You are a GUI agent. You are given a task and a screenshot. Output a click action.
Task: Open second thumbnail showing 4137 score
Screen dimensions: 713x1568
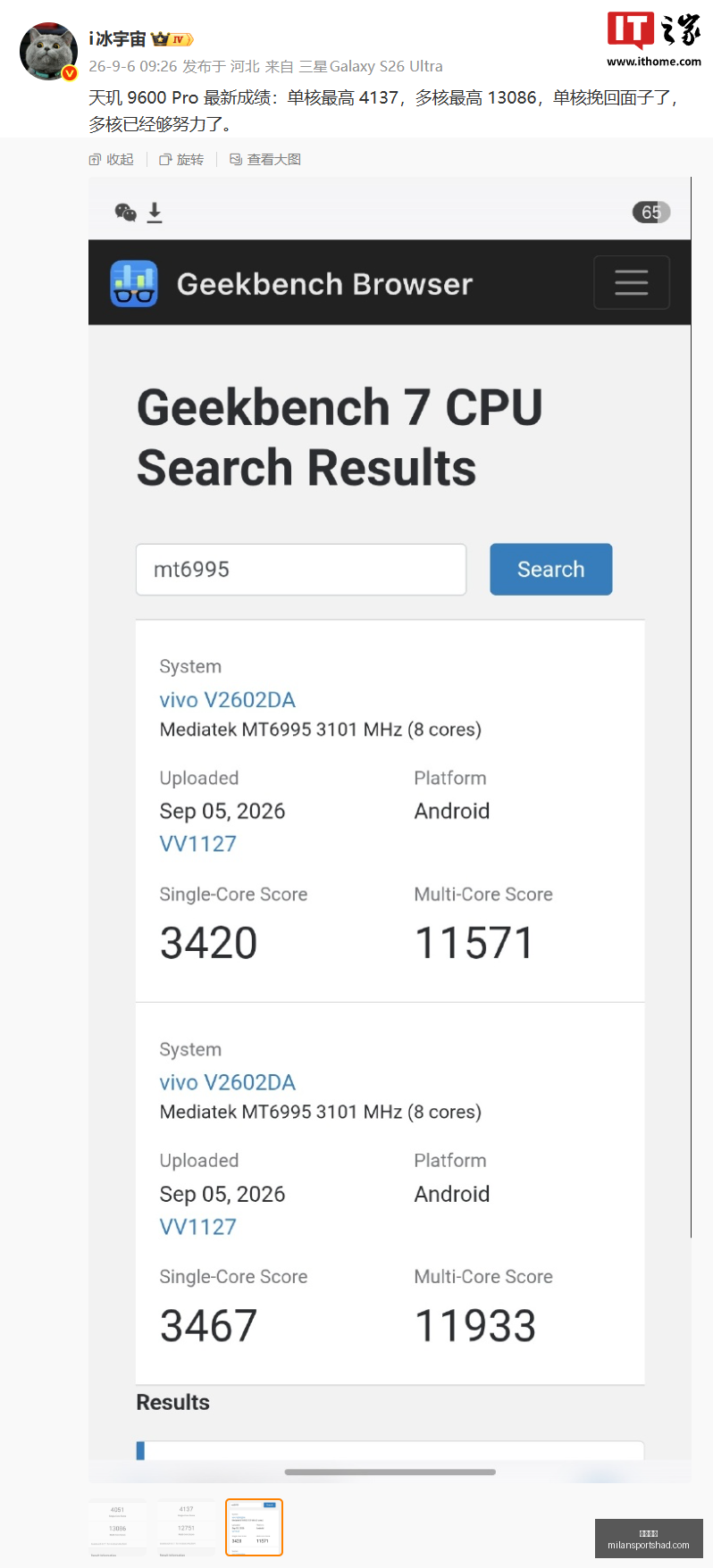coord(186,1528)
